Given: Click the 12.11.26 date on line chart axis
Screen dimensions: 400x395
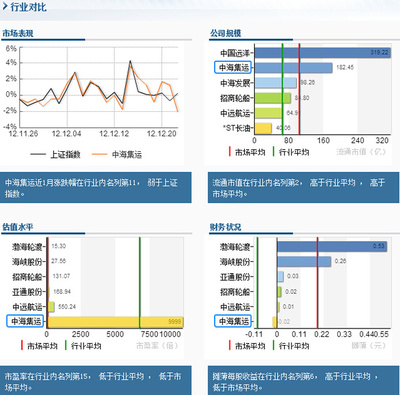Looking at the screenshot, I should tap(23, 134).
